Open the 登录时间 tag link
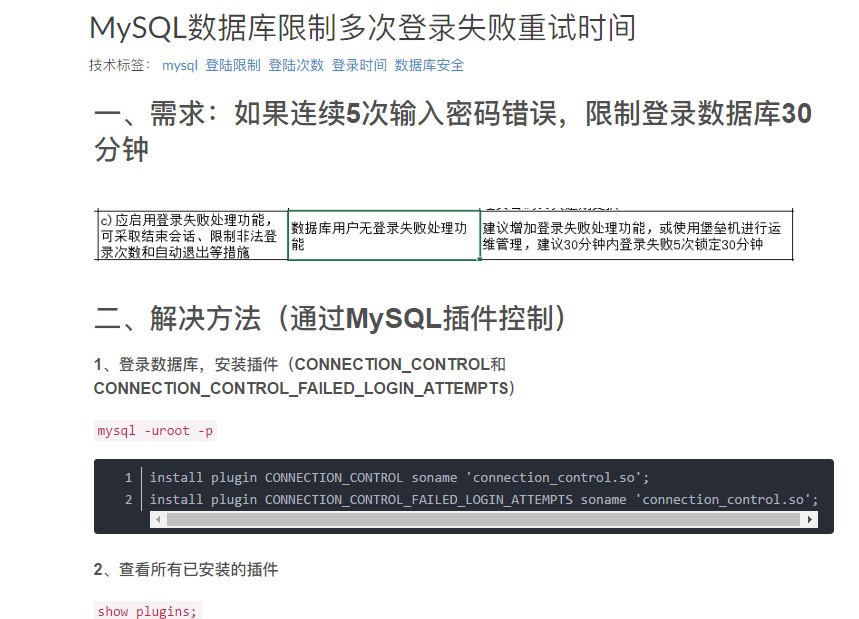The height and width of the screenshot is (619, 859). [x=359, y=65]
